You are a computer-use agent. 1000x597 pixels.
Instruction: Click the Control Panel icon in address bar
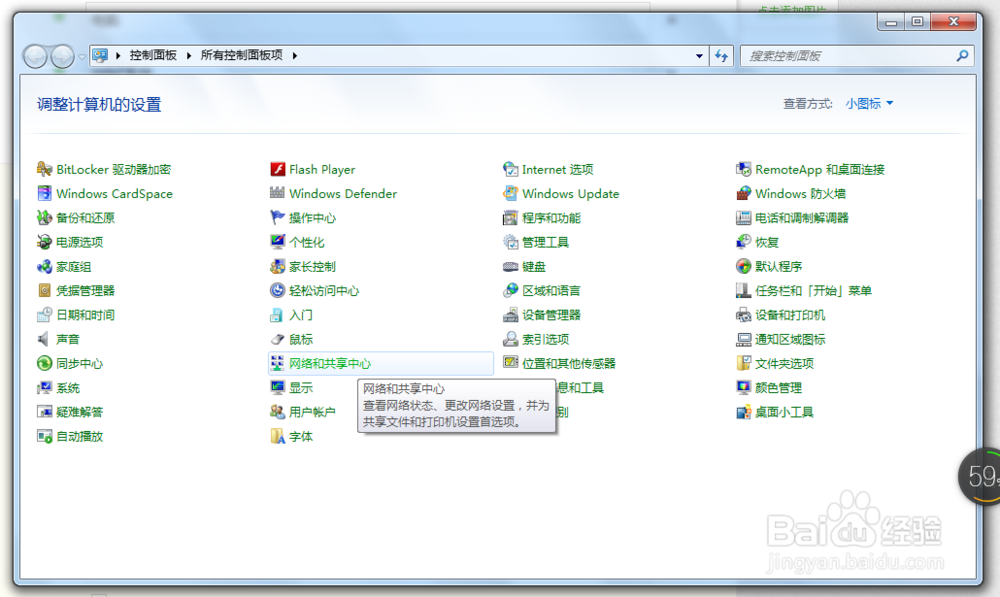[100, 55]
